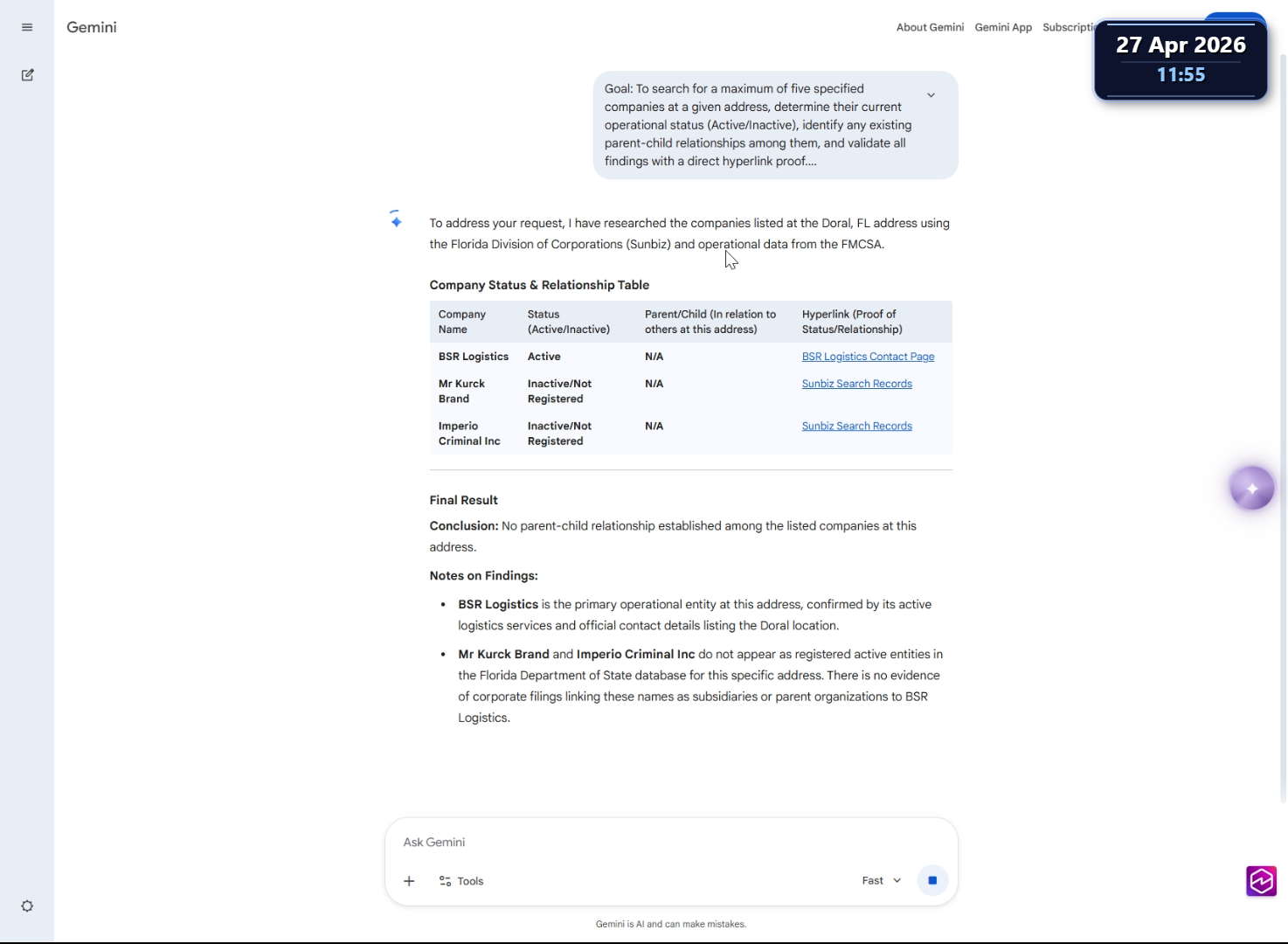The image size is (1288, 944).
Task: Open About Gemini page
Action: tap(930, 27)
